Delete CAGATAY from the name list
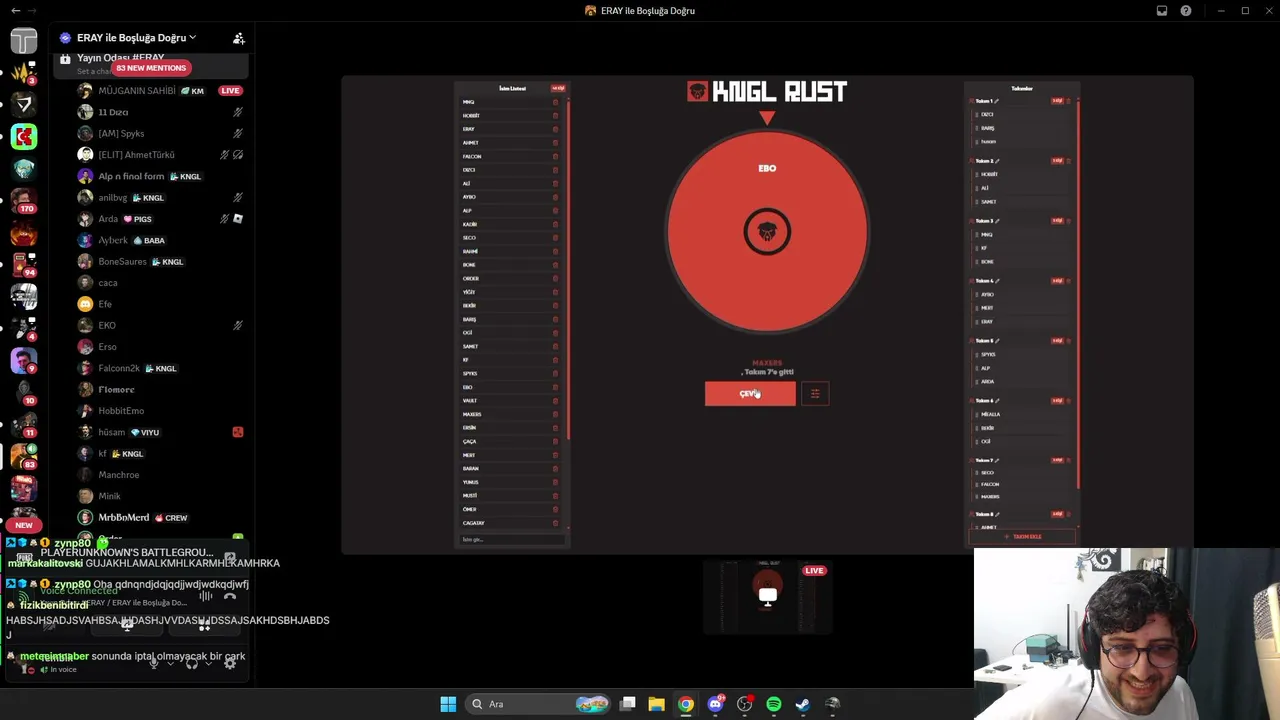The height and width of the screenshot is (720, 1280). coord(556,523)
